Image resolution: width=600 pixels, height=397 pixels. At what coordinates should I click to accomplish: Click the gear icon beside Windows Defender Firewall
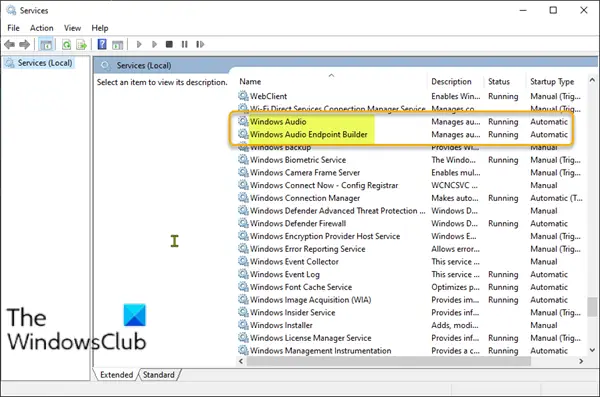click(x=243, y=222)
